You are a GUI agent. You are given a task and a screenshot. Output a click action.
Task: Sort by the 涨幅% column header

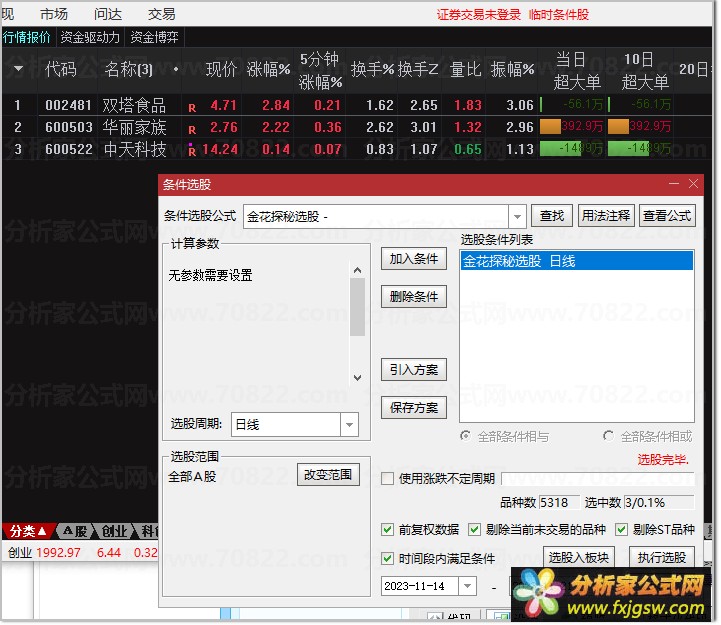[x=269, y=69]
